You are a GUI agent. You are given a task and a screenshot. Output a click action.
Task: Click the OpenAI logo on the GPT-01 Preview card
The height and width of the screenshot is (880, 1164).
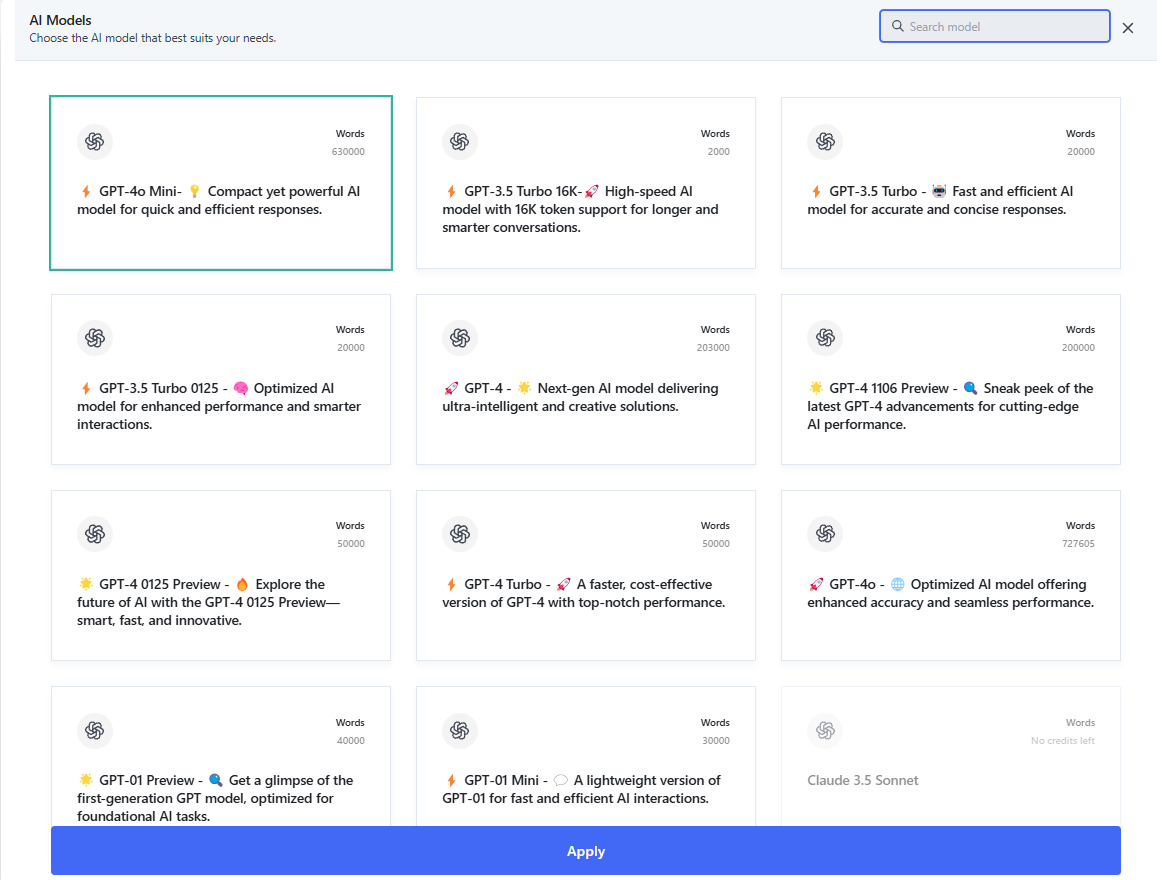click(x=95, y=731)
